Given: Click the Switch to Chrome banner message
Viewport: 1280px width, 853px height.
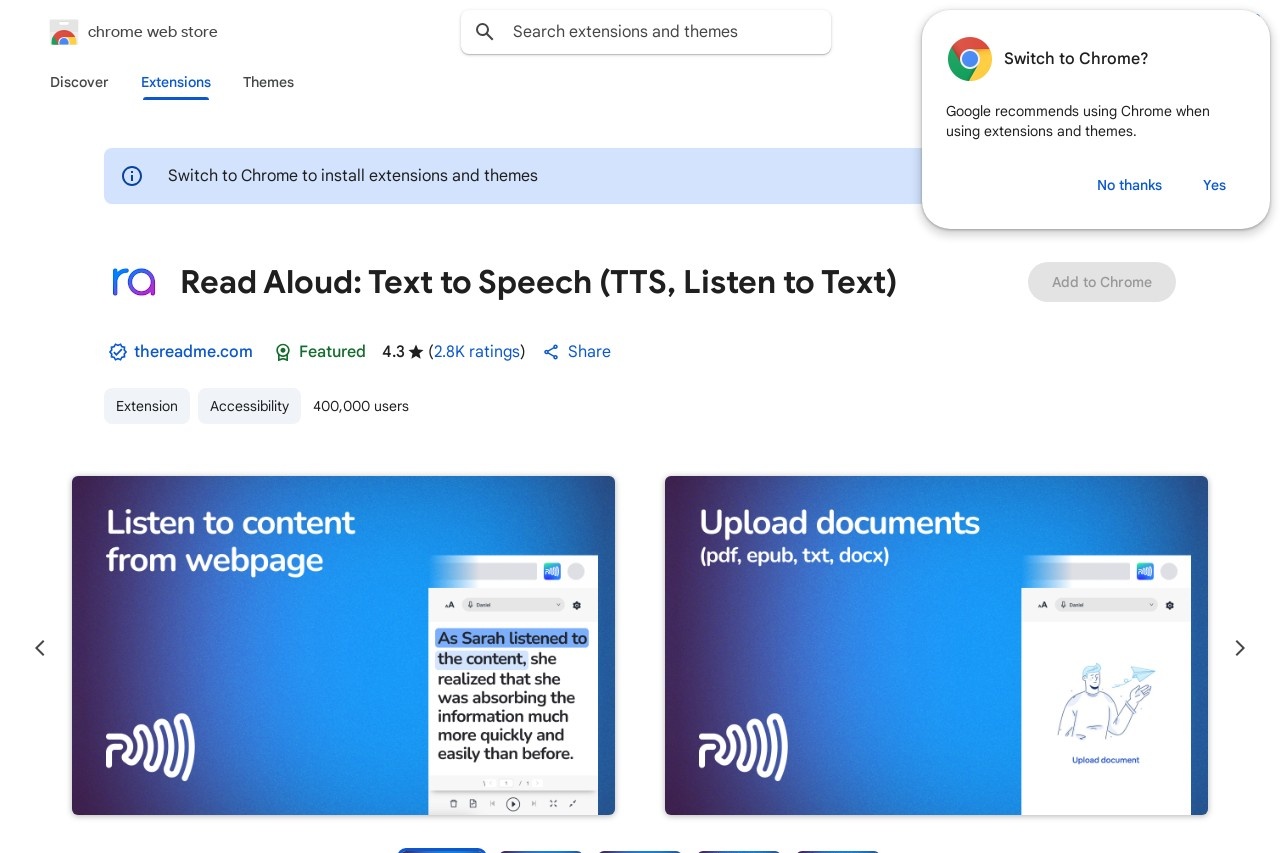Looking at the screenshot, I should 353,176.
